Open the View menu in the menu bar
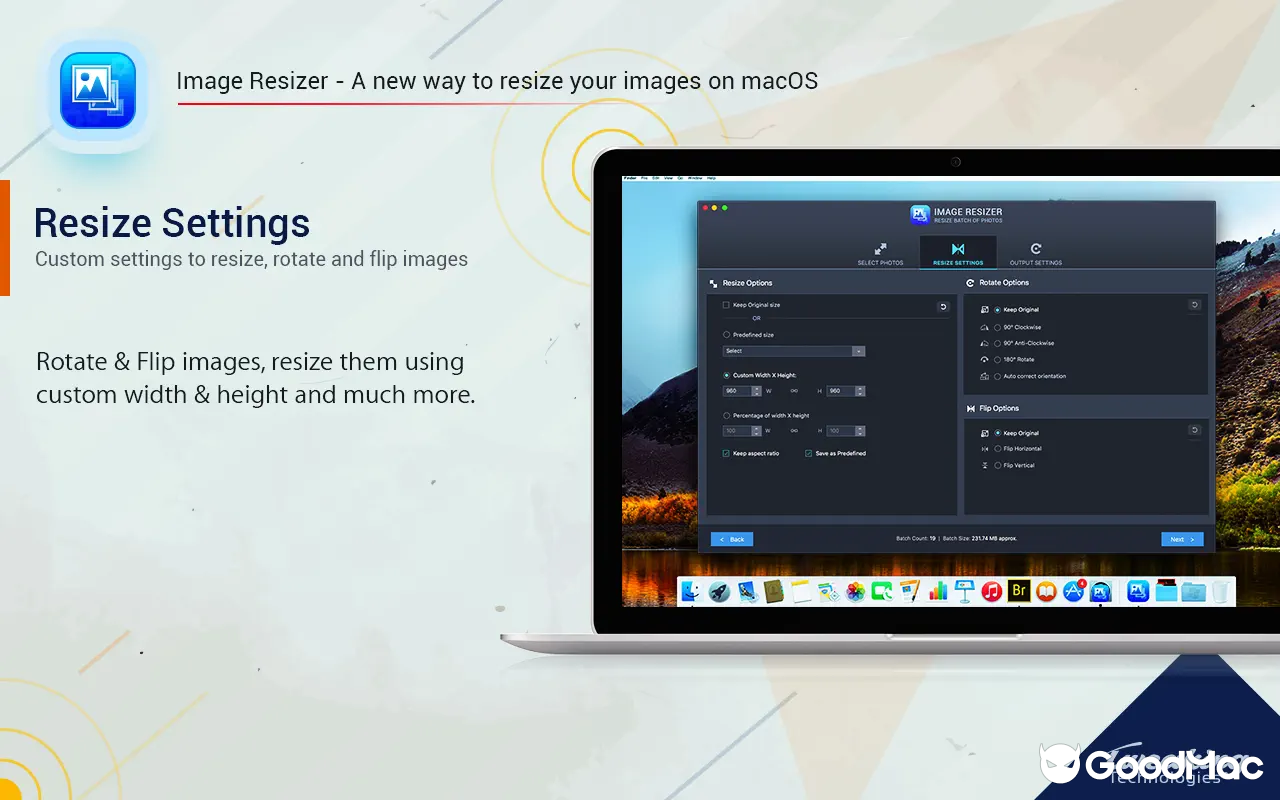The height and width of the screenshot is (800, 1280). pyautogui.click(x=668, y=178)
